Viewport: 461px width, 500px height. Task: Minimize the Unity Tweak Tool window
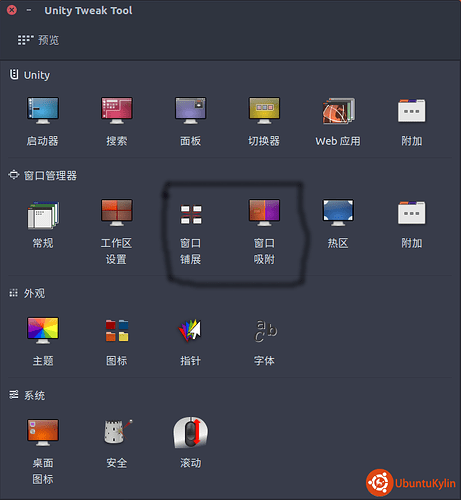pos(29,10)
